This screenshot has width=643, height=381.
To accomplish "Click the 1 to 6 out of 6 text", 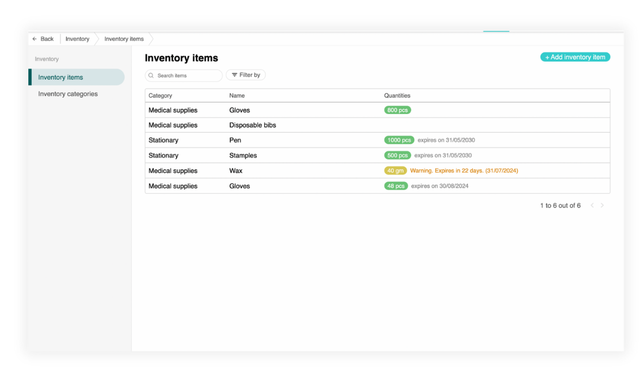I will click(x=560, y=205).
